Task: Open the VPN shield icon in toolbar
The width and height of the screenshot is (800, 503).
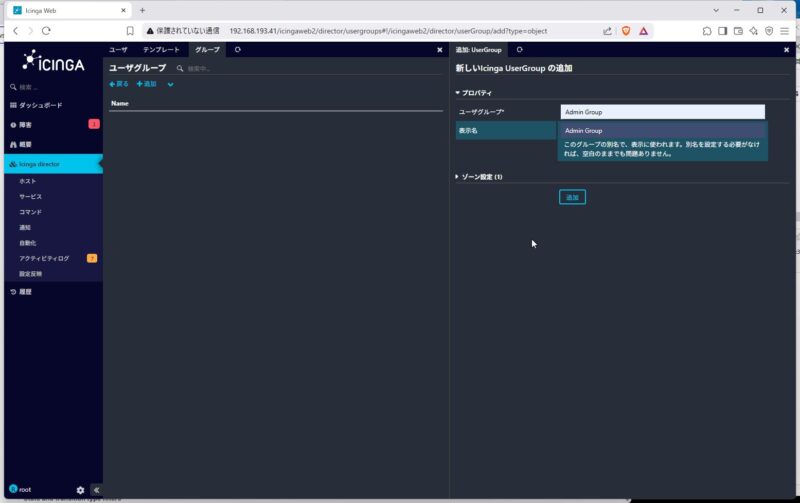Action: click(x=769, y=31)
